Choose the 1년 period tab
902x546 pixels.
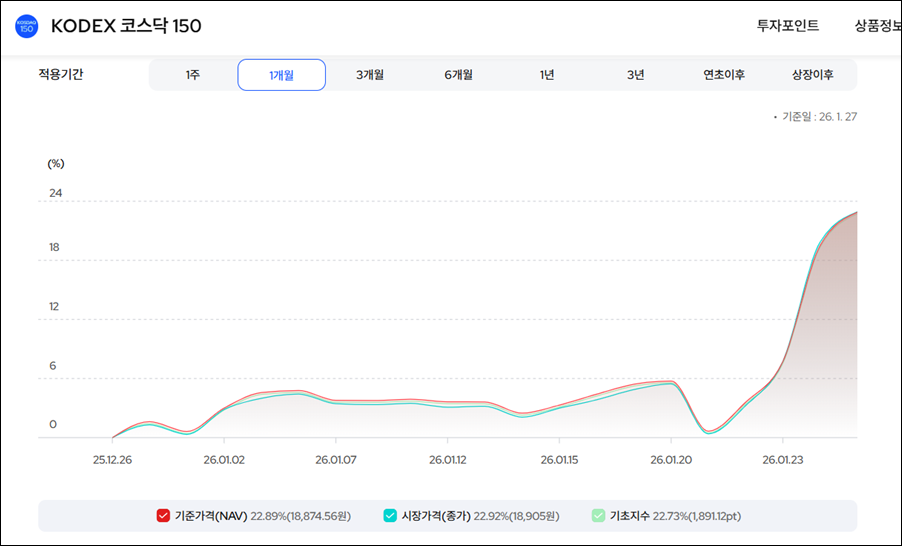pyautogui.click(x=547, y=75)
